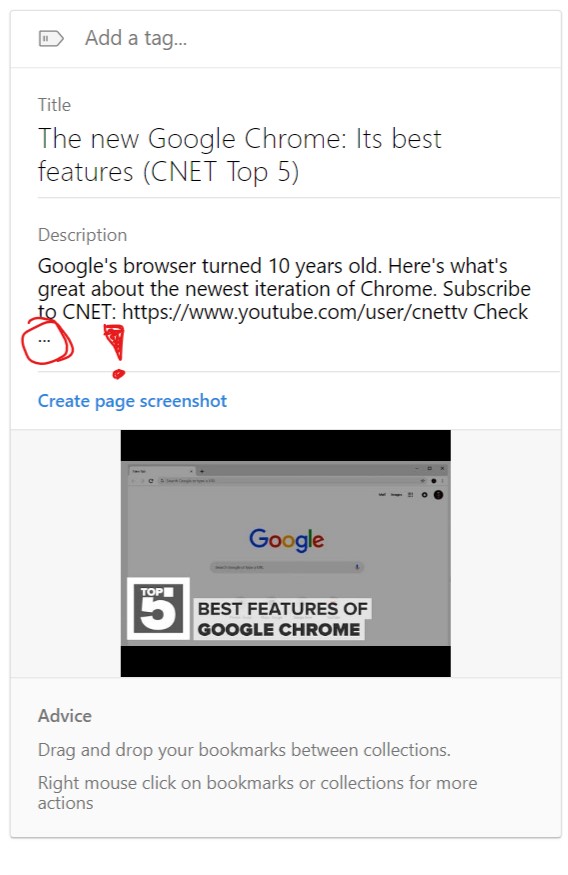Click the reload icon inside thumbnail browser

click(151, 480)
